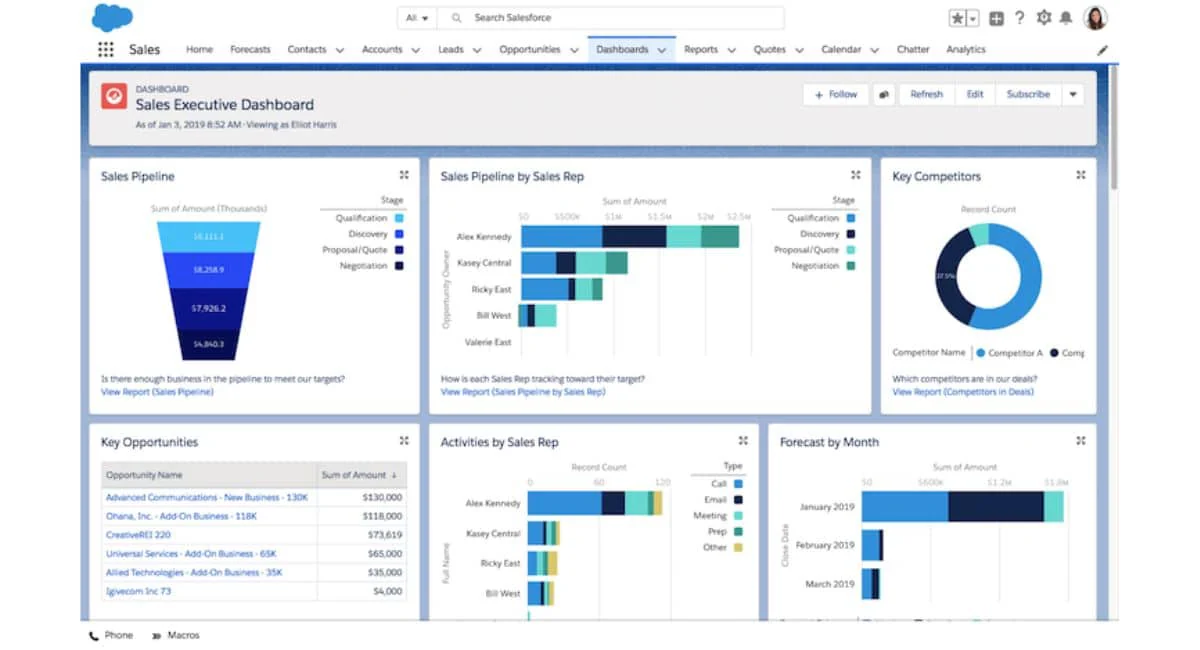The image size is (1200, 650).
Task: Open the All search scope dropdown
Action: point(417,18)
